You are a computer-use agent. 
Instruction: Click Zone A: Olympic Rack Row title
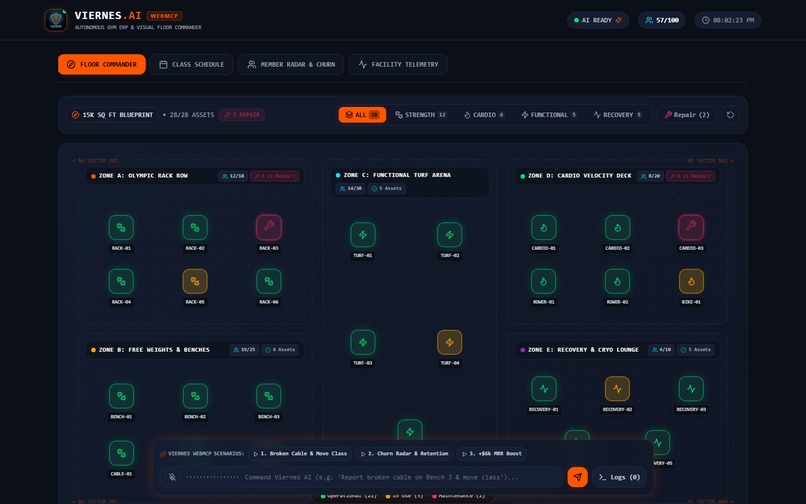(143, 176)
